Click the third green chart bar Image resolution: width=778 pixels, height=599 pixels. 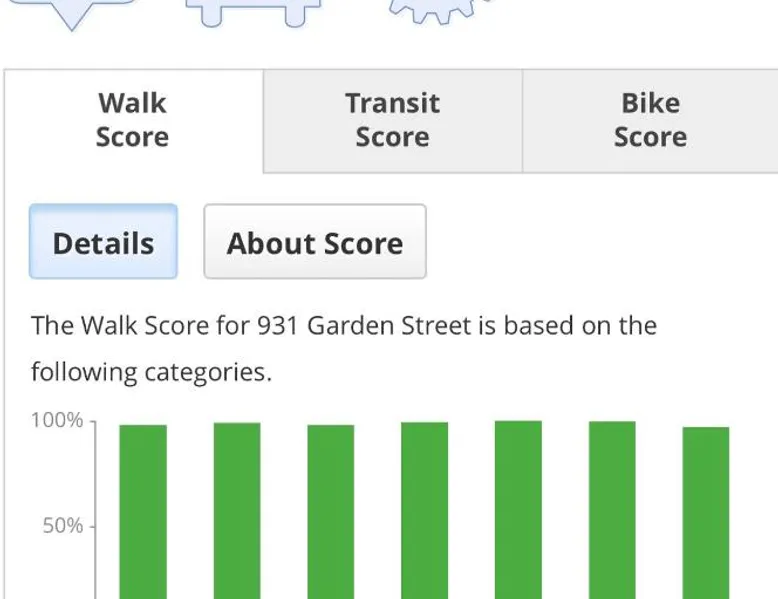pyautogui.click(x=330, y=510)
